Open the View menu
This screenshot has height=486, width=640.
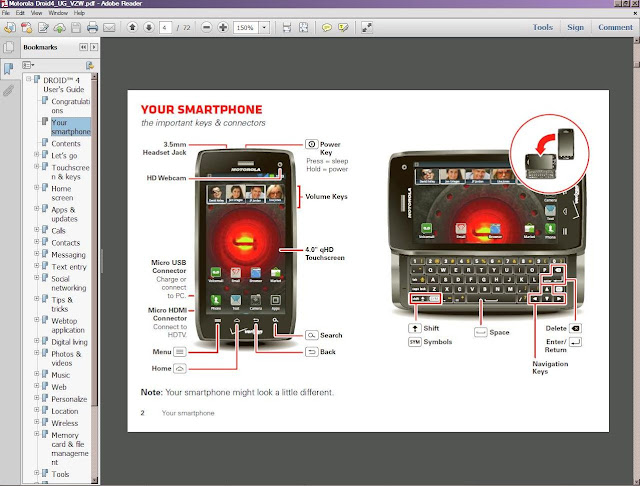pos(36,13)
